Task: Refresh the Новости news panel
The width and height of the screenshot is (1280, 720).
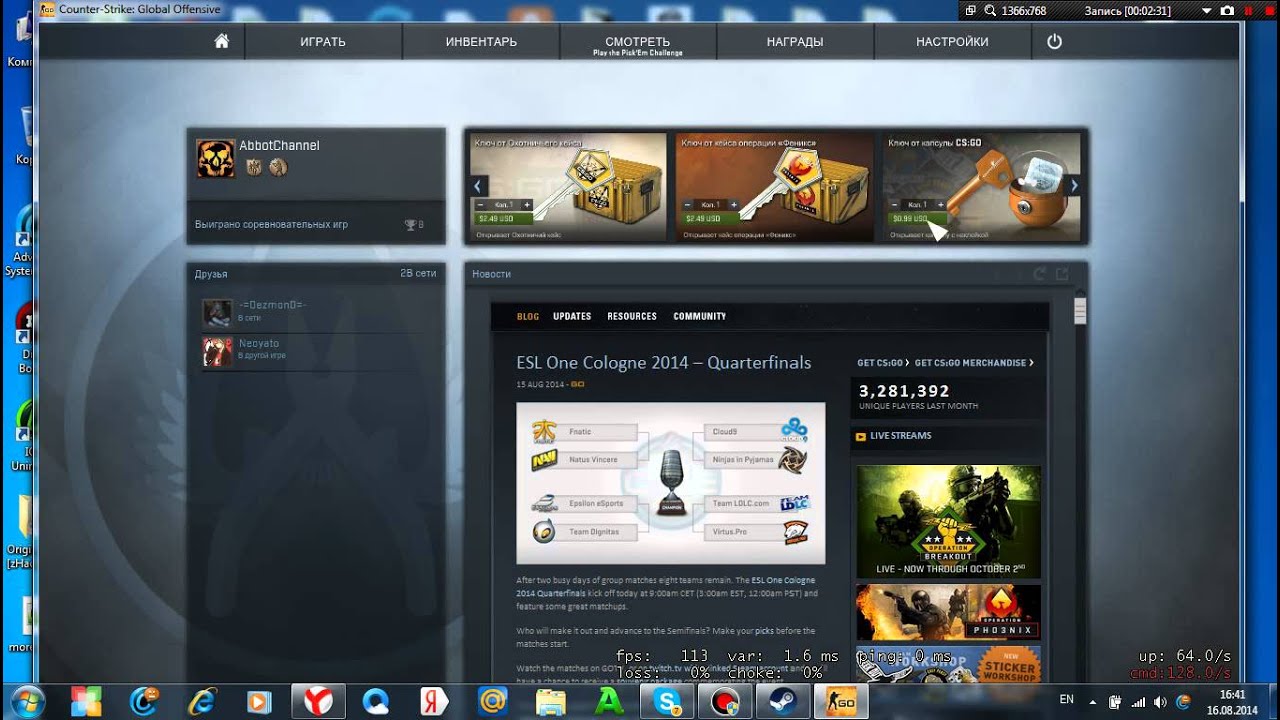Action: (1040, 274)
